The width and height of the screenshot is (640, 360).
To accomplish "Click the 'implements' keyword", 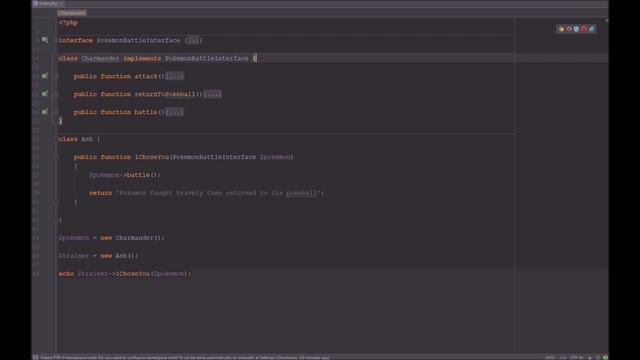I will click(142, 58).
